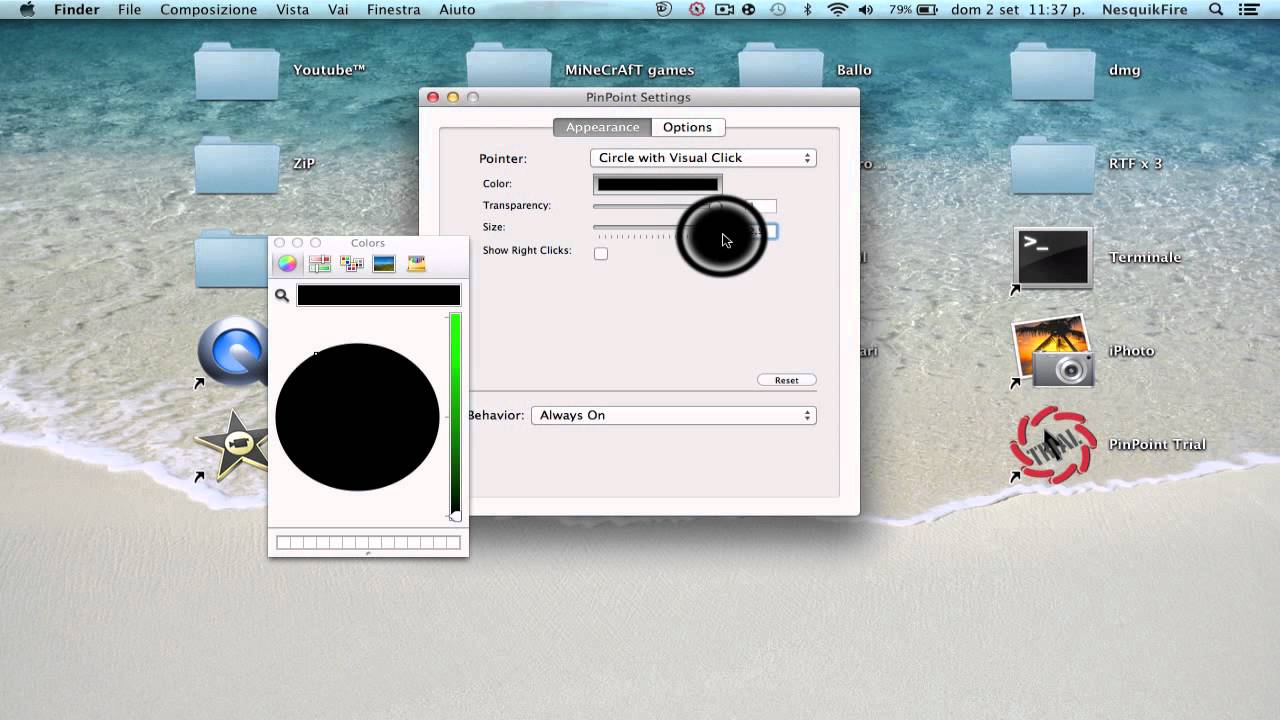1280x720 pixels.
Task: Pick a color with the magnifier tool
Action: (x=282, y=295)
